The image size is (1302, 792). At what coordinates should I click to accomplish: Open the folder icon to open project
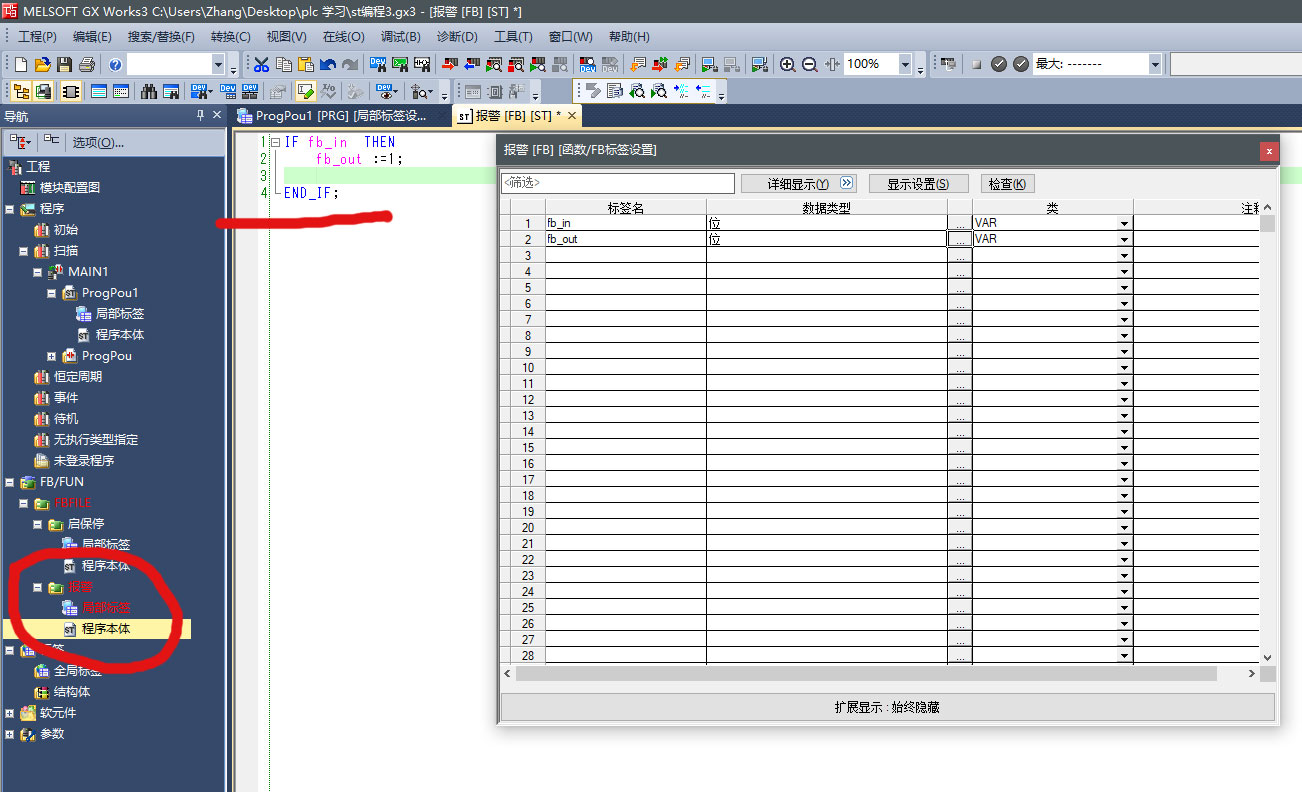(43, 65)
